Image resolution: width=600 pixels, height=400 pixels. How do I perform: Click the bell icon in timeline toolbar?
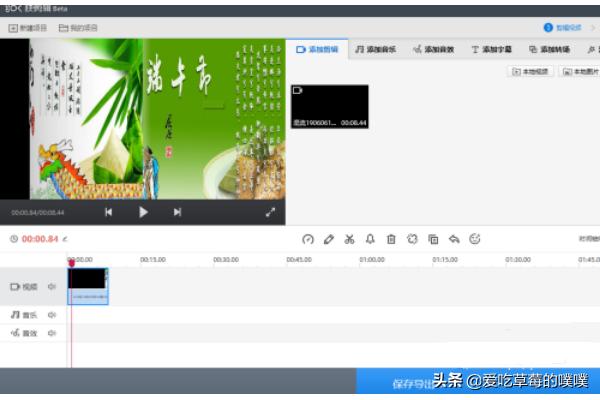[370, 239]
